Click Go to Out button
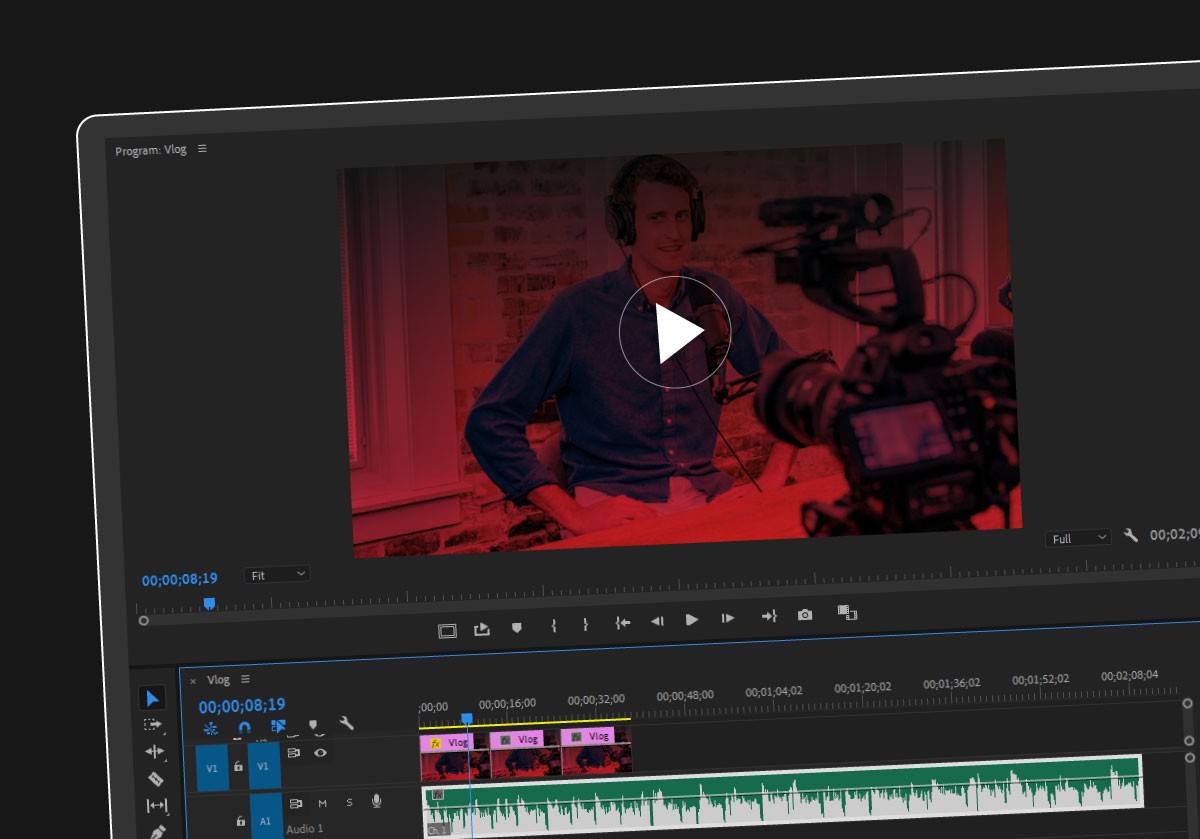 coord(768,617)
